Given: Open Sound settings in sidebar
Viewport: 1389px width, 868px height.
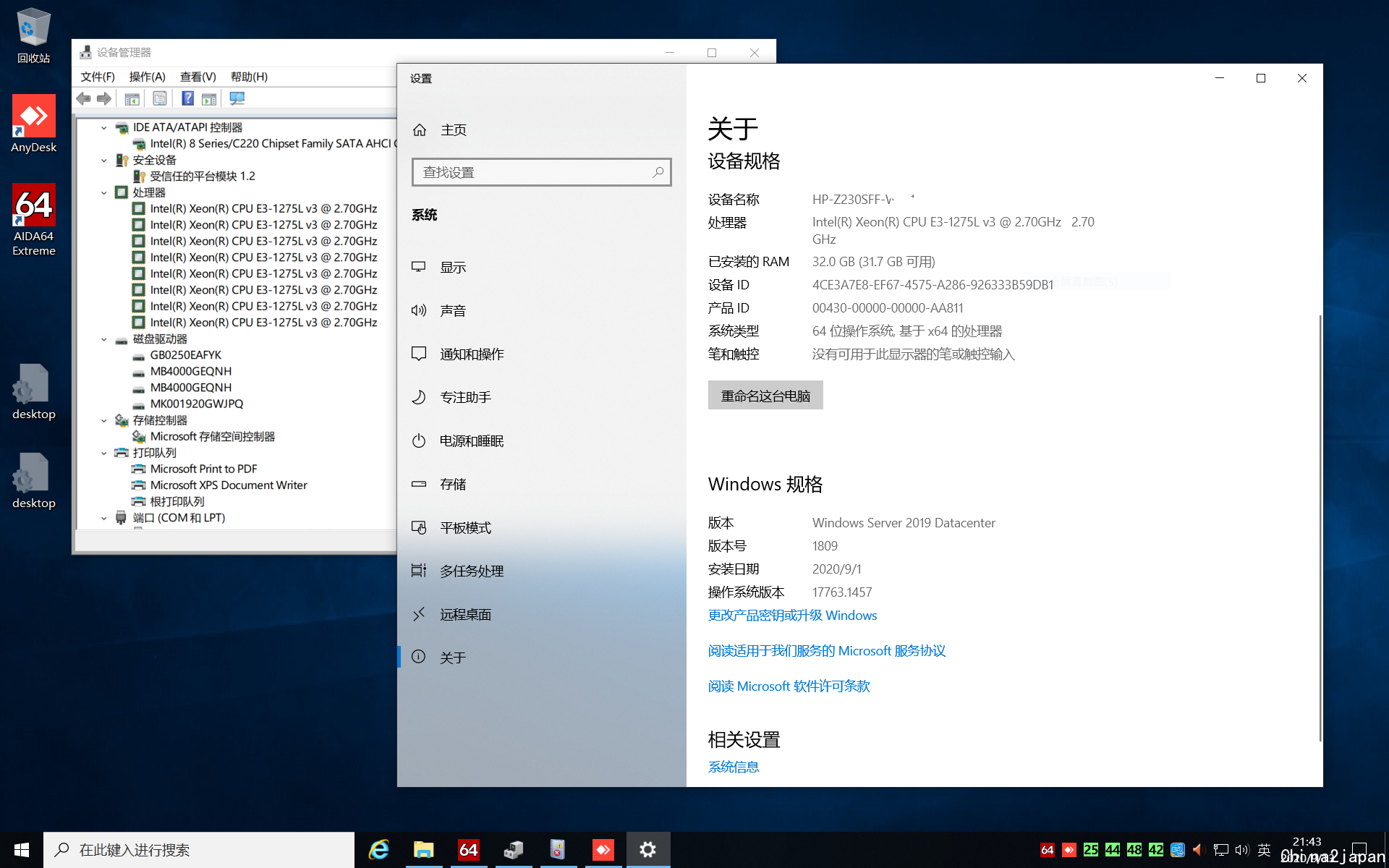Looking at the screenshot, I should coord(541,311).
